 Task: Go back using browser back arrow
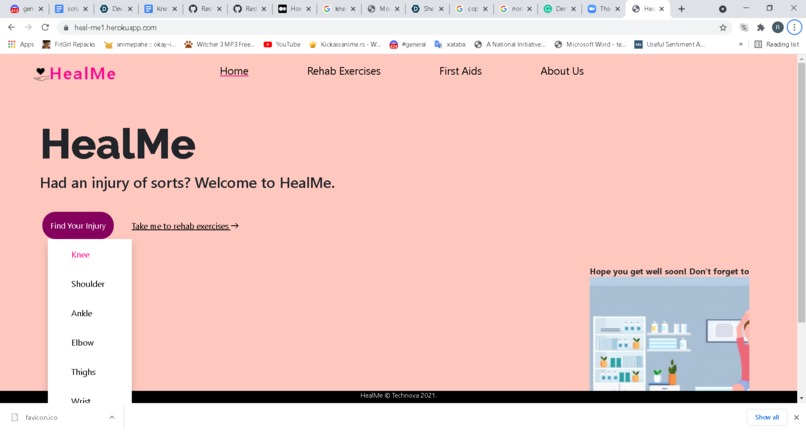click(x=11, y=27)
